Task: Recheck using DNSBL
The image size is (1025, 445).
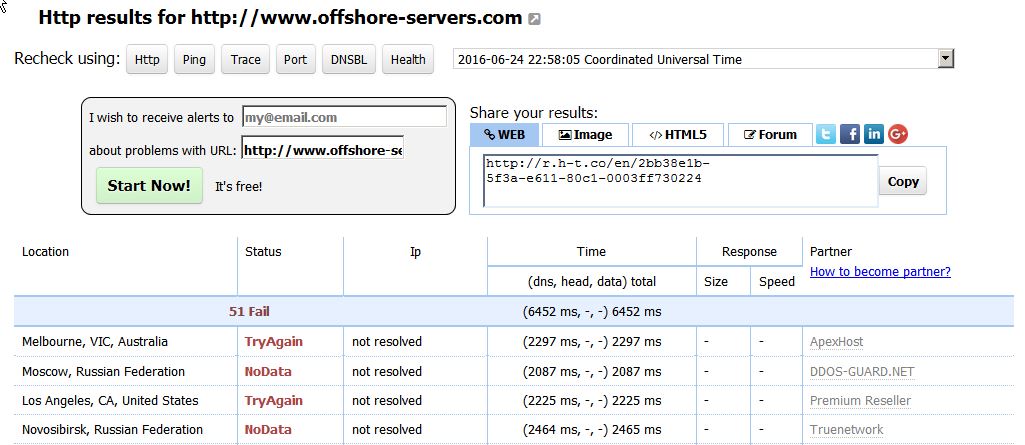Action: point(349,59)
